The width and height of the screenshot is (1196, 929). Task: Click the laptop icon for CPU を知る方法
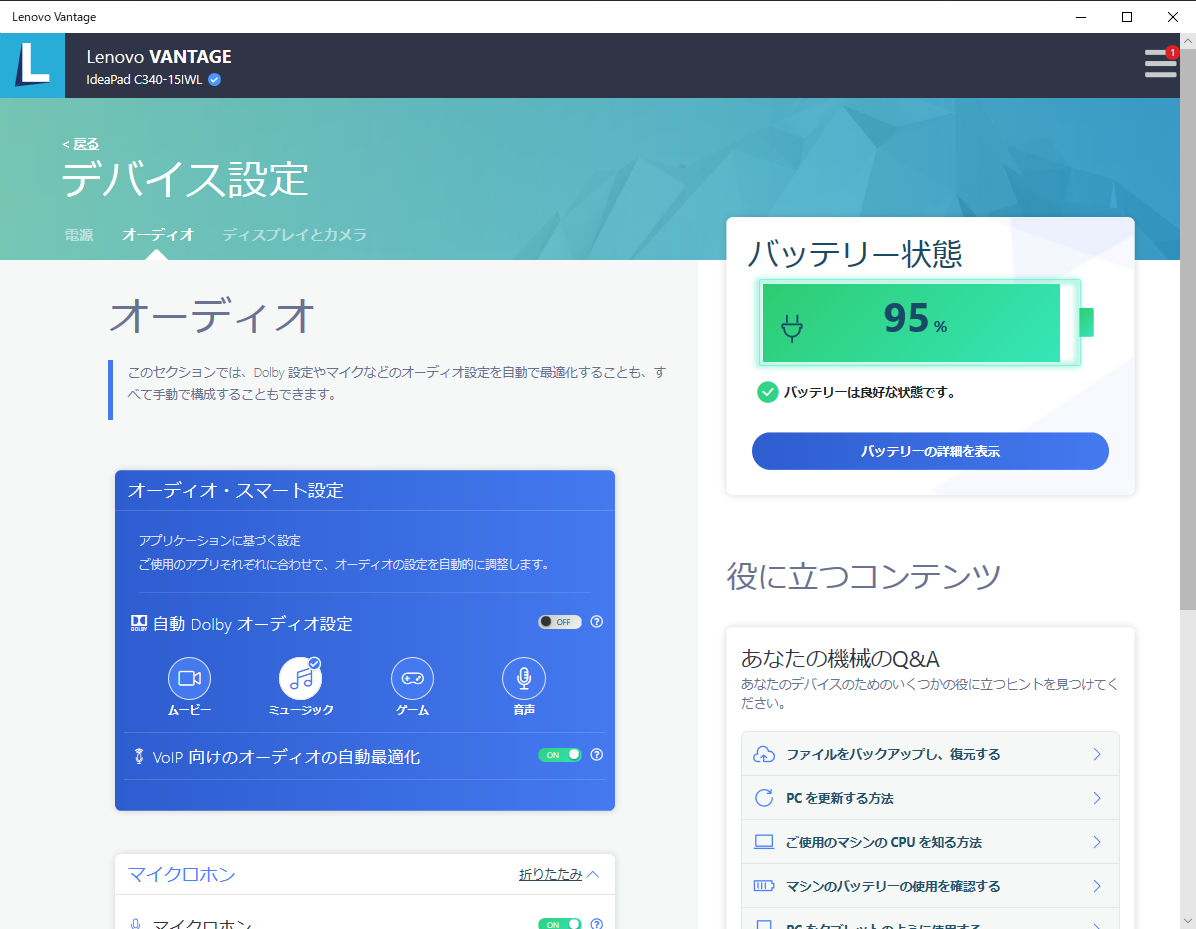pos(764,842)
